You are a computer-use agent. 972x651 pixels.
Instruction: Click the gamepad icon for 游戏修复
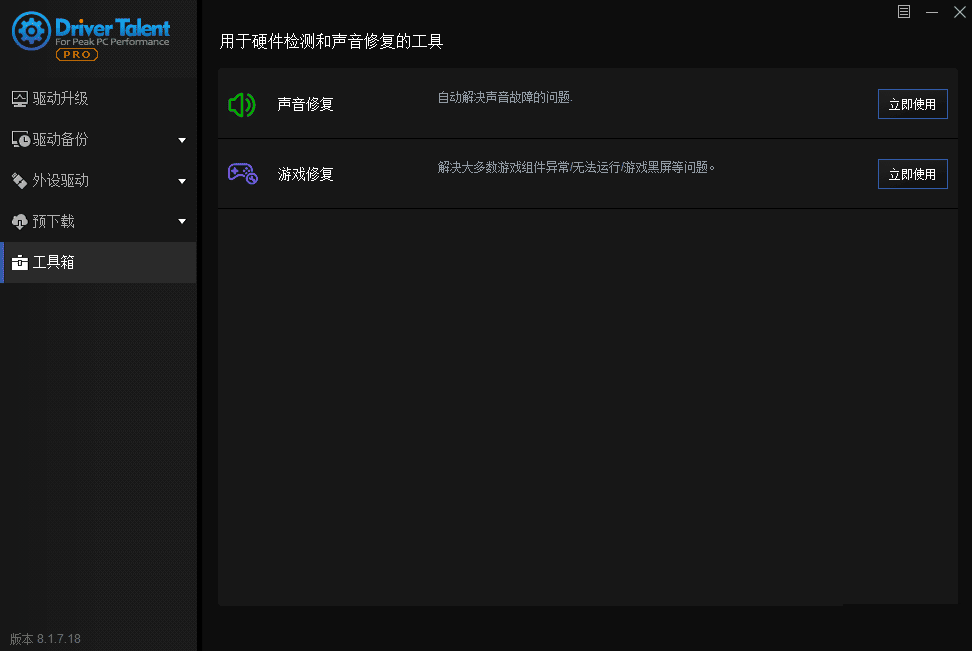[x=242, y=173]
